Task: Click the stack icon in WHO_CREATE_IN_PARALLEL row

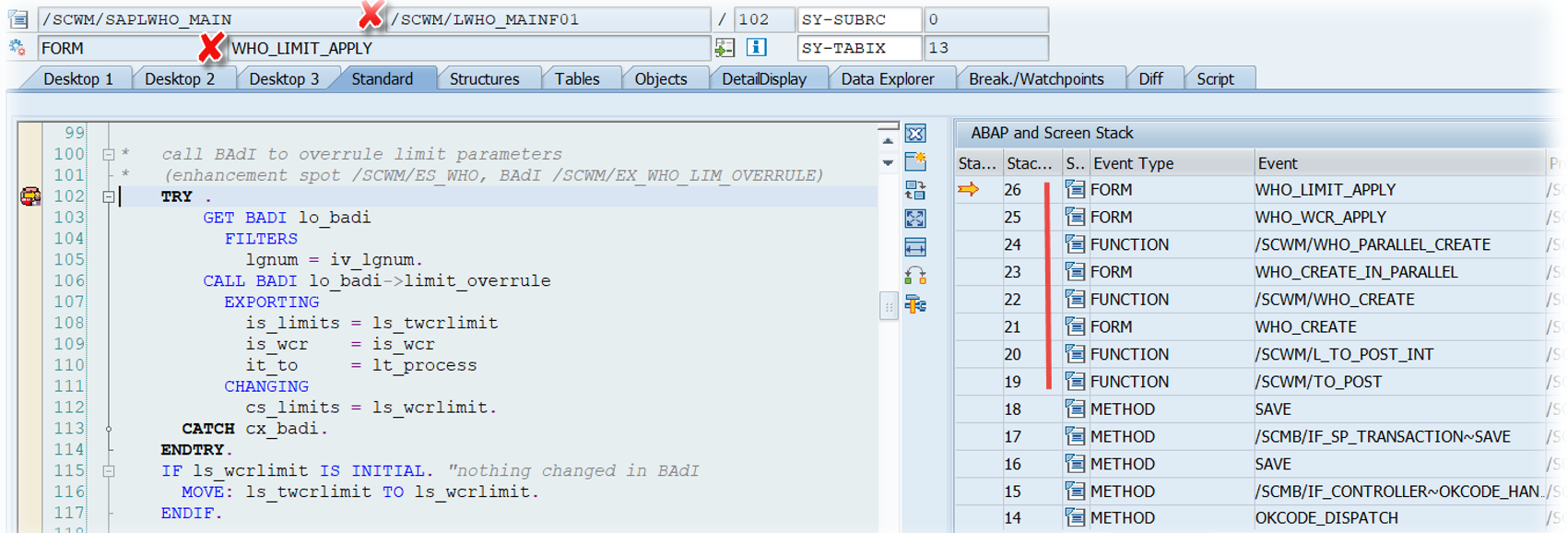Action: pos(1074,271)
